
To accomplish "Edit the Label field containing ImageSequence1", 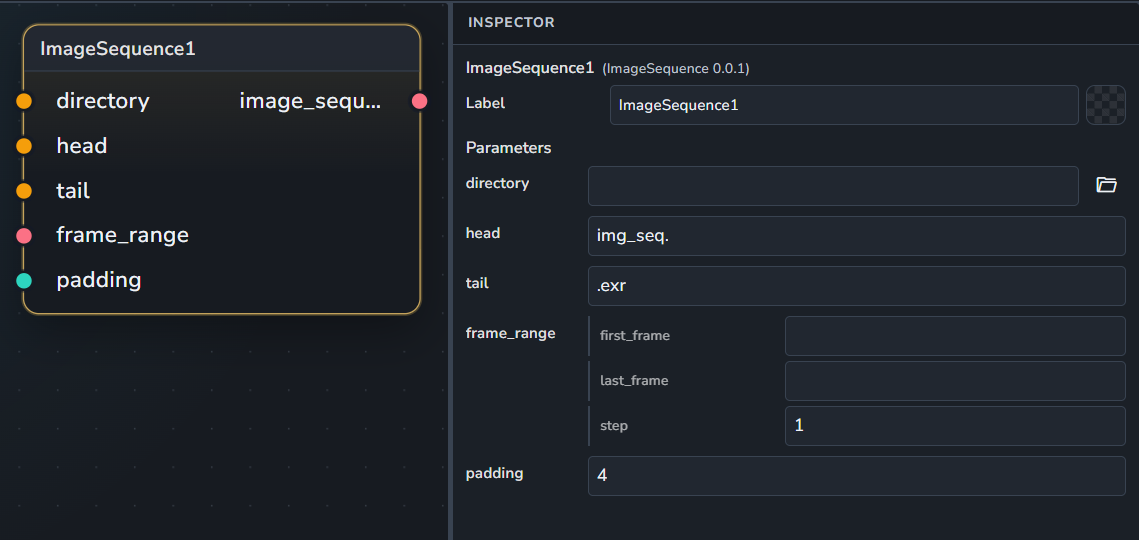I will pos(844,105).
